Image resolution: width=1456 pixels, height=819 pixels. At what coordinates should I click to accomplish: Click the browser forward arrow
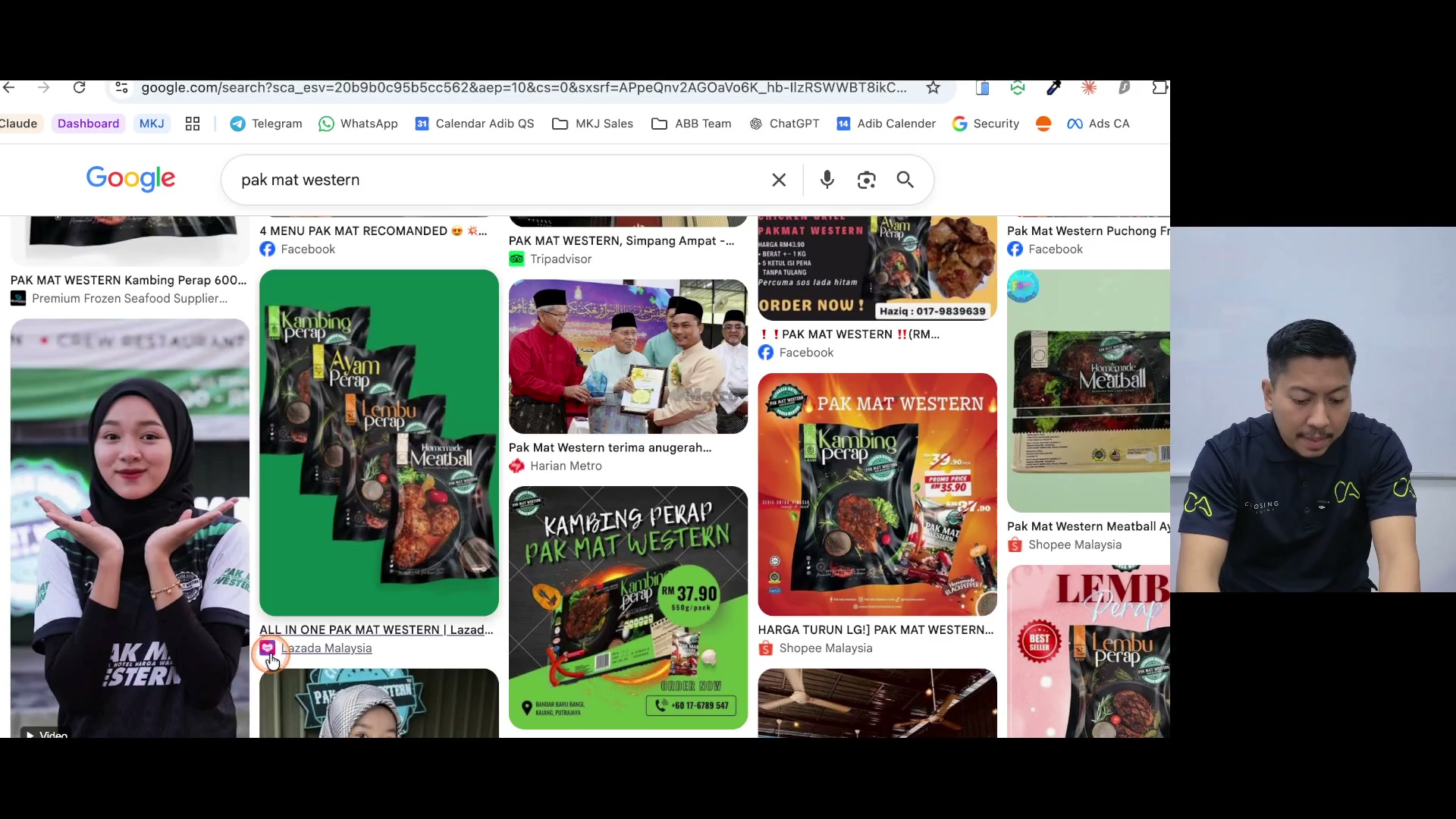pos(44,88)
